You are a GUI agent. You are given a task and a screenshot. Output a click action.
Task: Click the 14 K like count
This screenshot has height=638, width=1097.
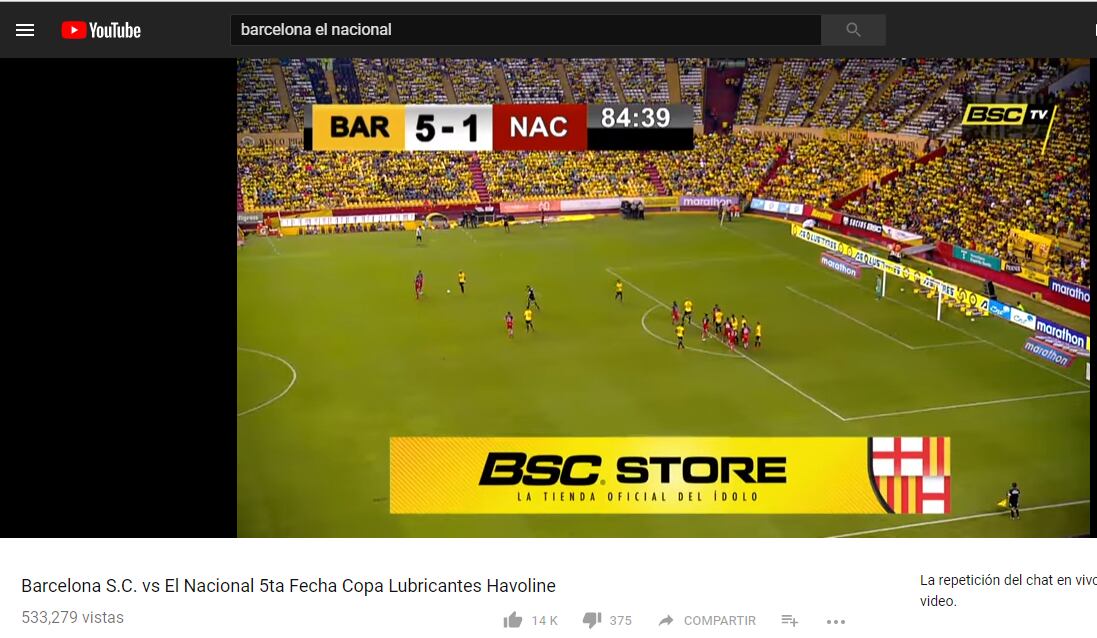coord(544,621)
